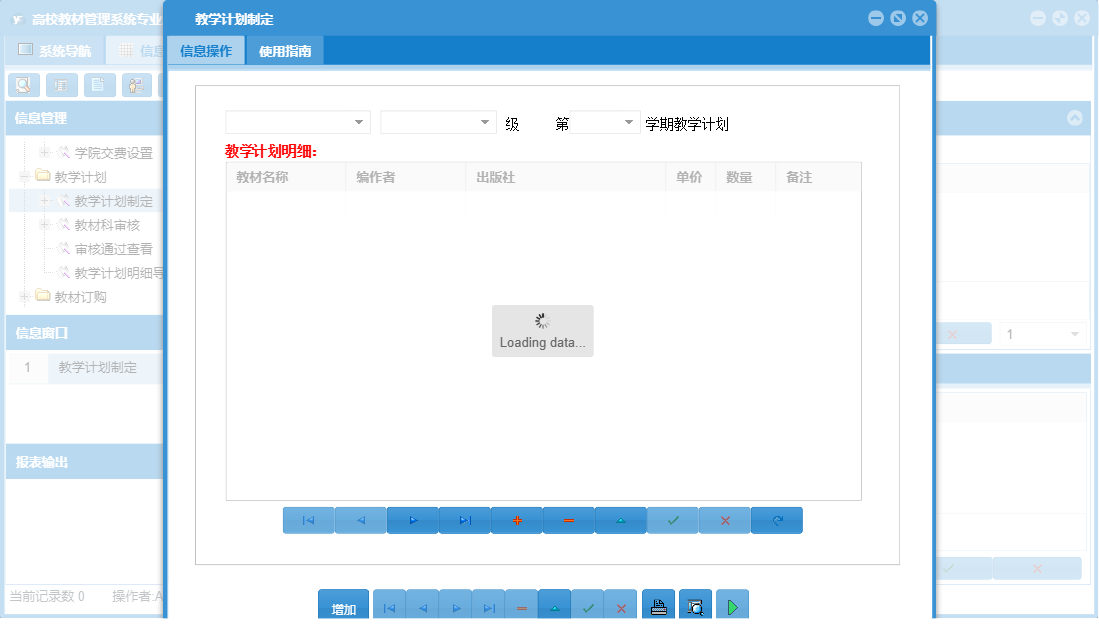Cancel changes with the red X button
Viewport: 1099px width, 635px height.
click(x=724, y=520)
